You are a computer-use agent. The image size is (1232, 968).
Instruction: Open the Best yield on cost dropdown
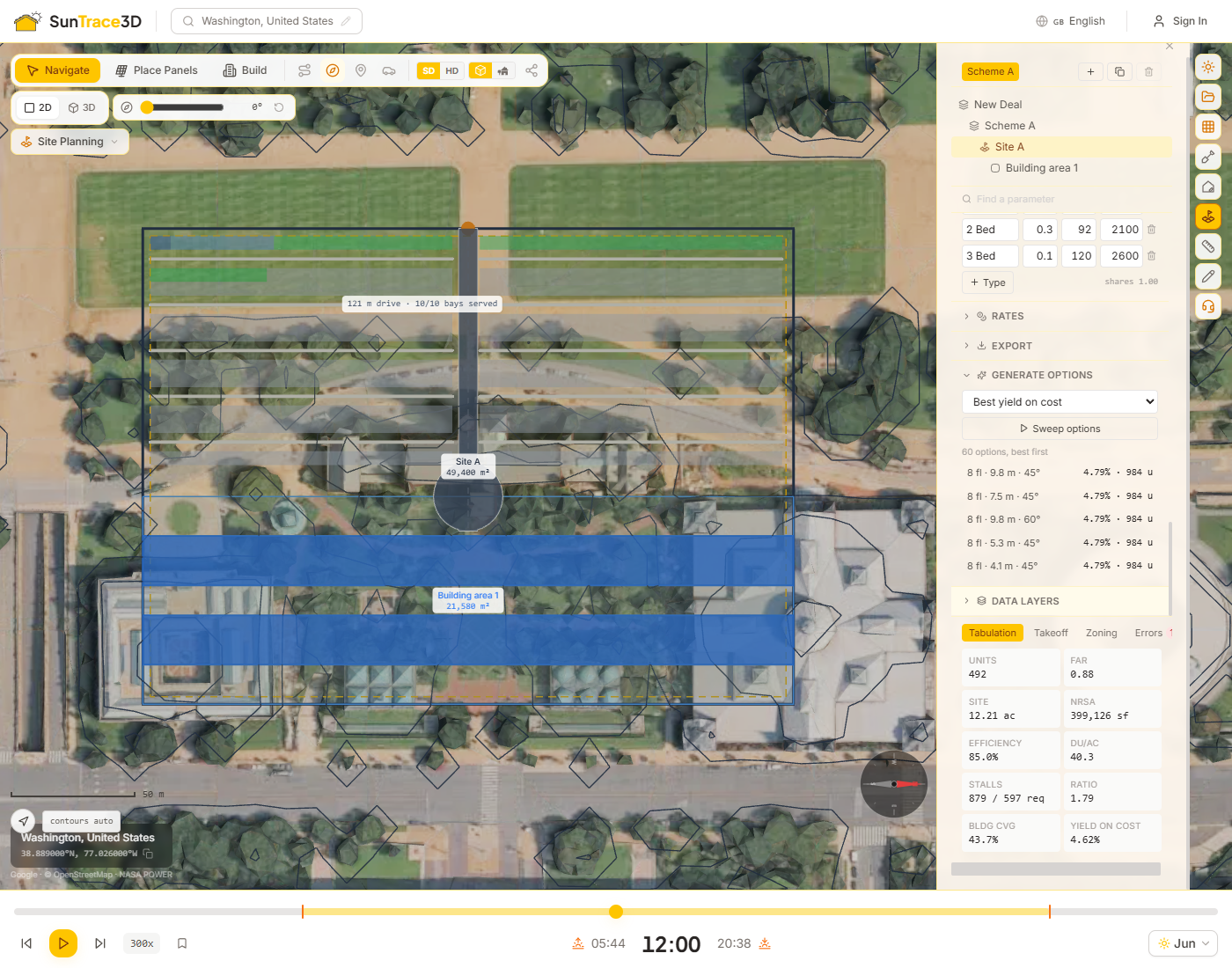coord(1060,402)
